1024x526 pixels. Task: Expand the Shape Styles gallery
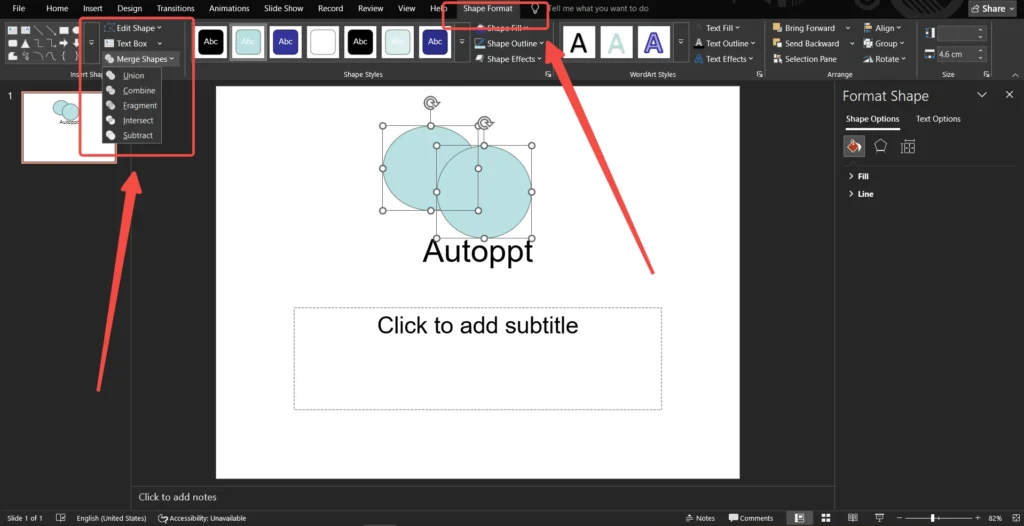point(462,42)
